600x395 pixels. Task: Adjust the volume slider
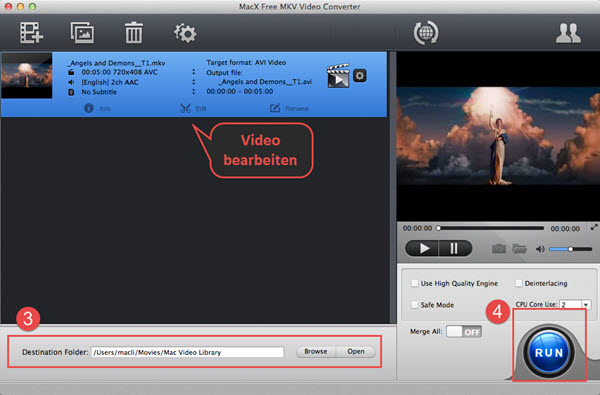point(571,249)
